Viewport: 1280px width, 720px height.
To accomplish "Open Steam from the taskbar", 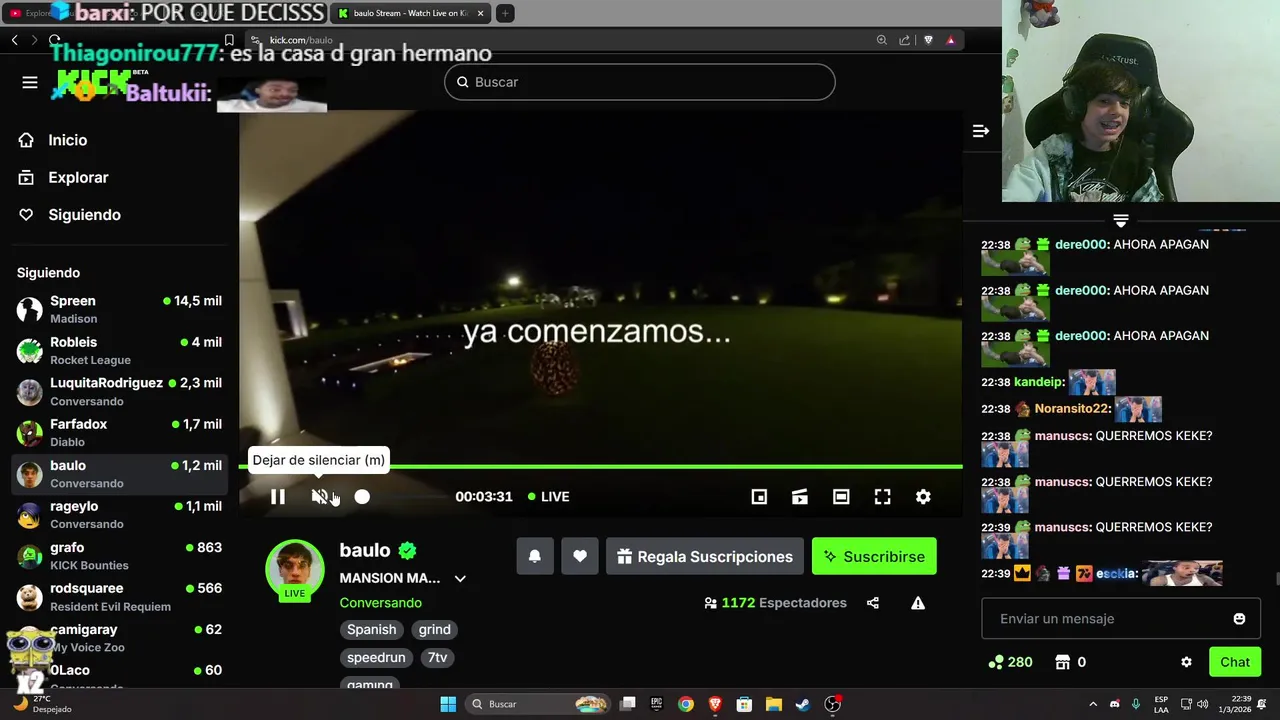I will (802, 704).
